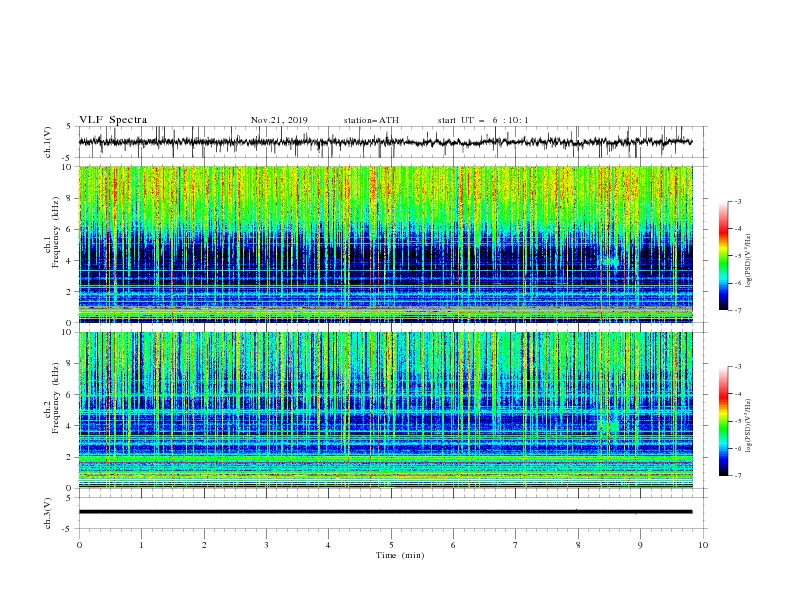Click the "-7" tick on ch.2 colorbar
792x612 pixels.
(737, 476)
